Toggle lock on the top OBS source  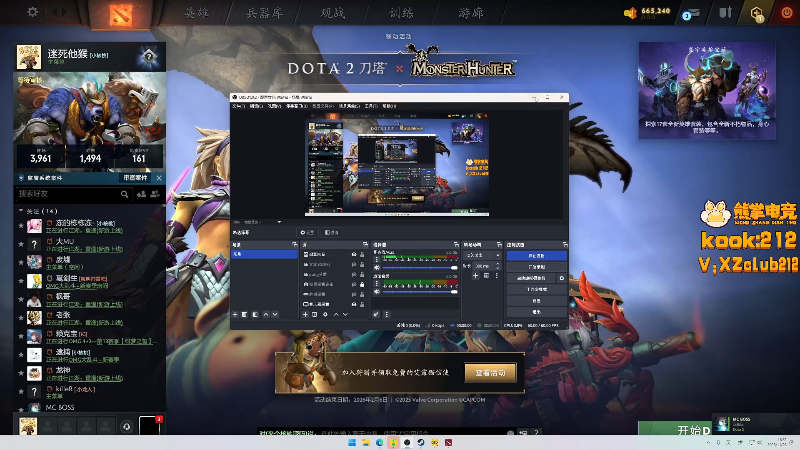362,255
